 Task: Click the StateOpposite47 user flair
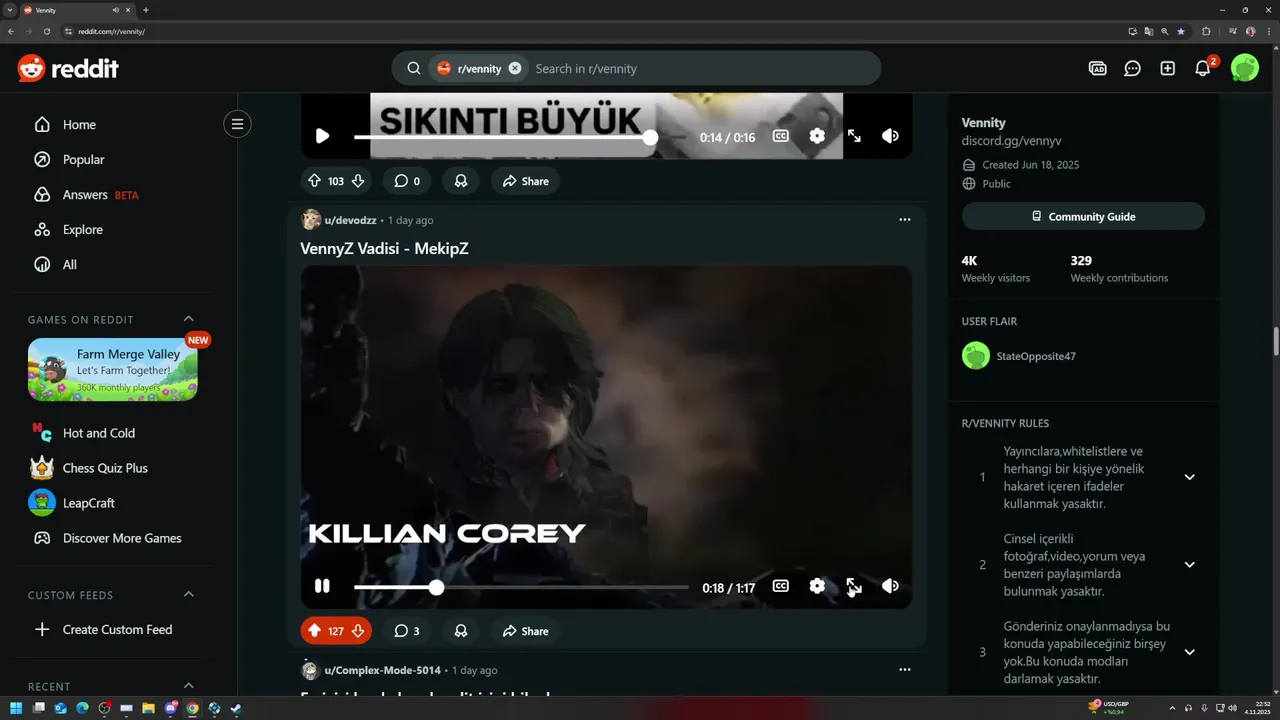tap(1036, 356)
